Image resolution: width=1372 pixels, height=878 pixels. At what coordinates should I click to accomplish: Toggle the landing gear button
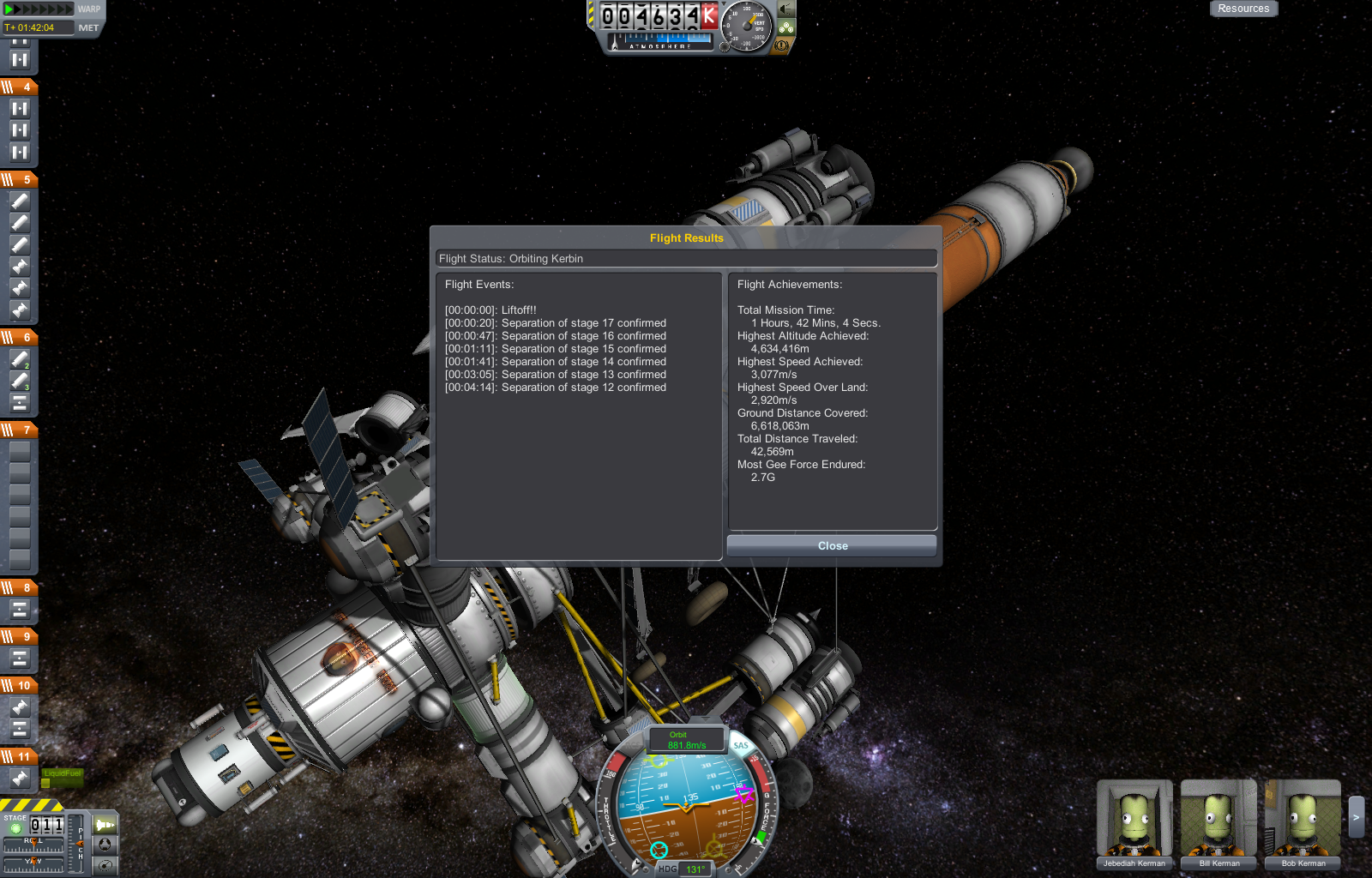[786, 28]
